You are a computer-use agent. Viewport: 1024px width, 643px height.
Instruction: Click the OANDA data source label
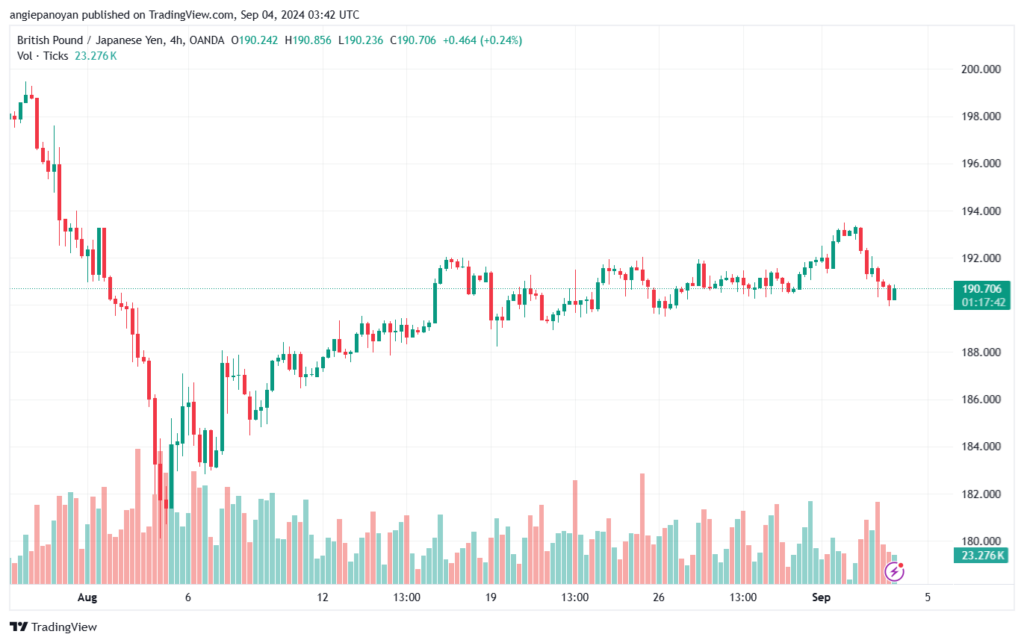(x=206, y=40)
